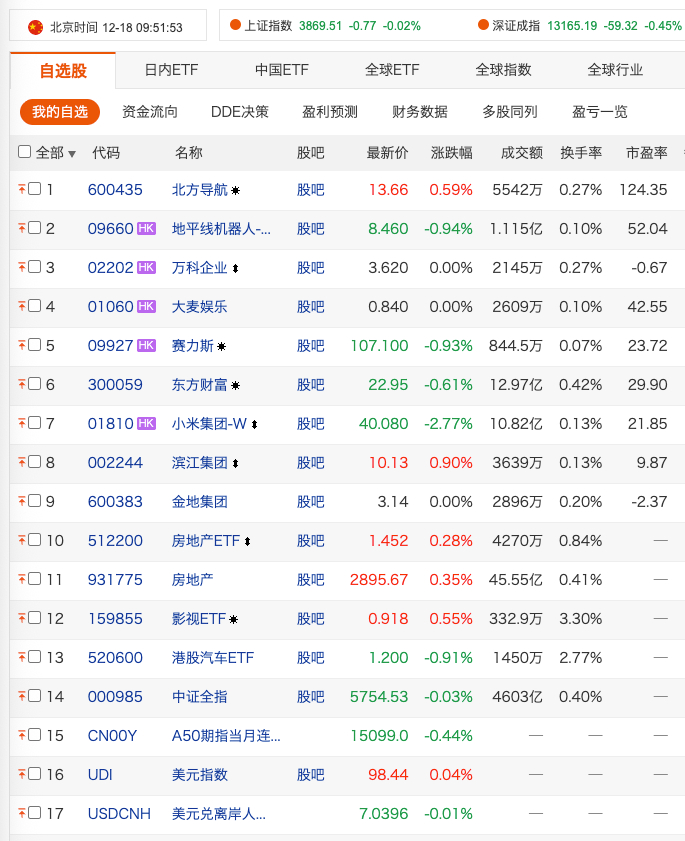
Task: Click stock code link 600435
Action: pos(118,189)
